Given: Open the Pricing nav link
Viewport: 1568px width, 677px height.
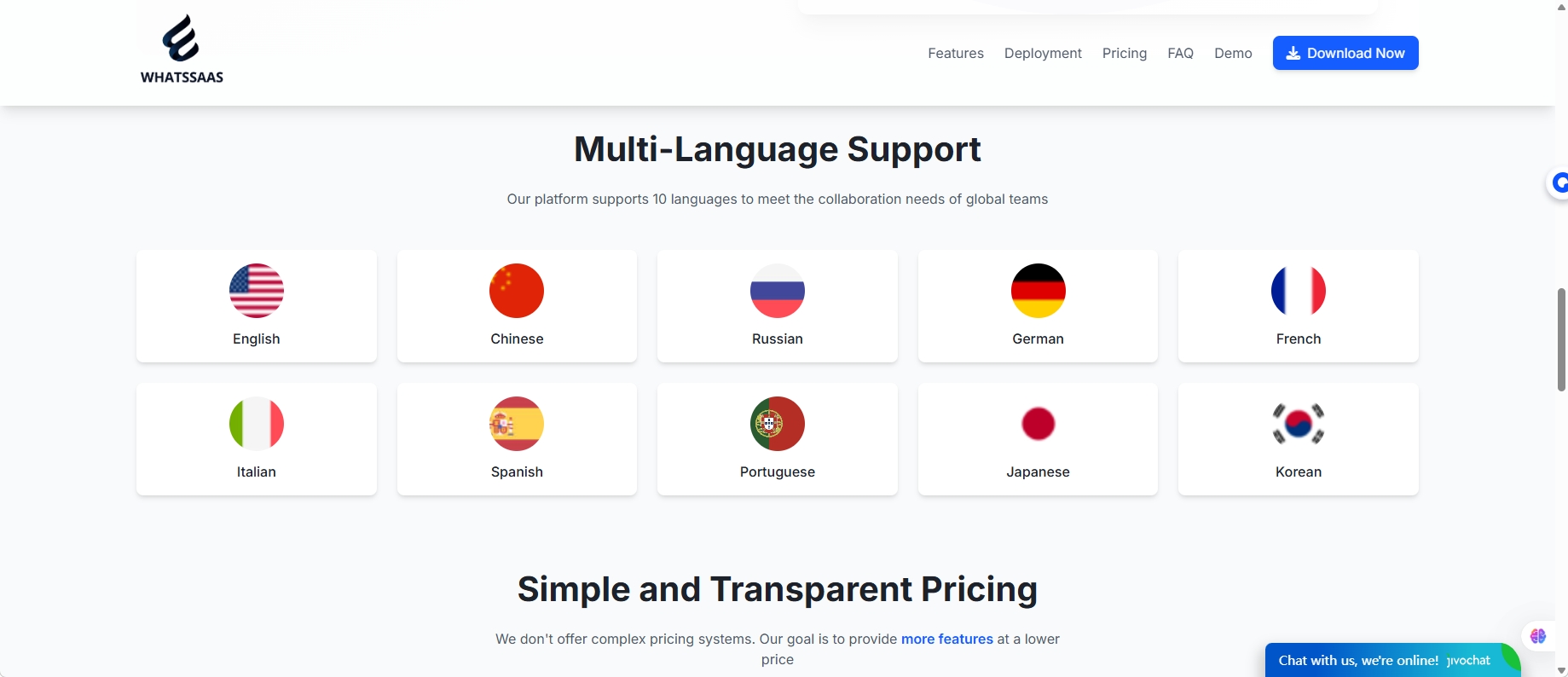Looking at the screenshot, I should pyautogui.click(x=1125, y=53).
